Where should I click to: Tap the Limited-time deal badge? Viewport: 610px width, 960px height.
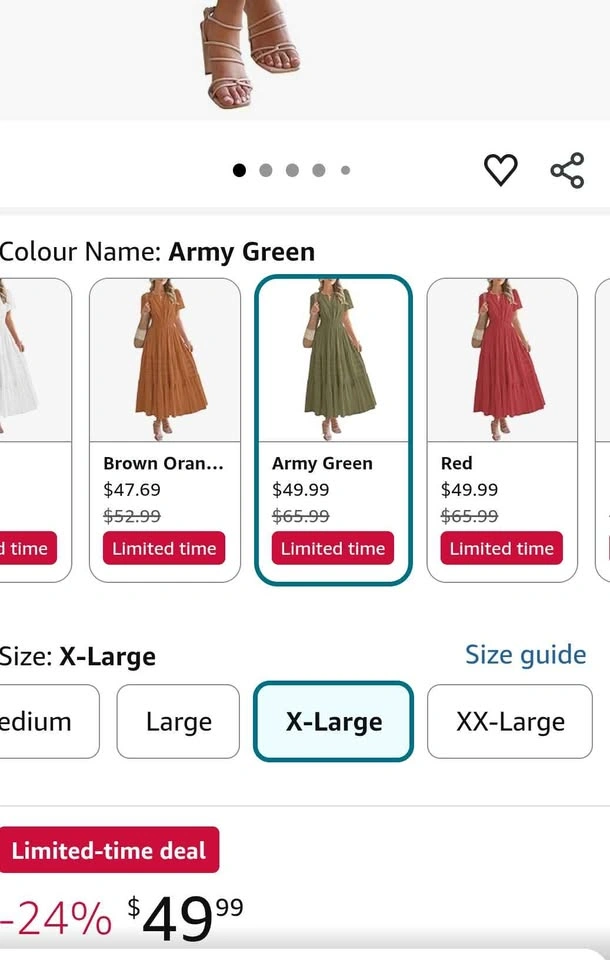point(109,850)
